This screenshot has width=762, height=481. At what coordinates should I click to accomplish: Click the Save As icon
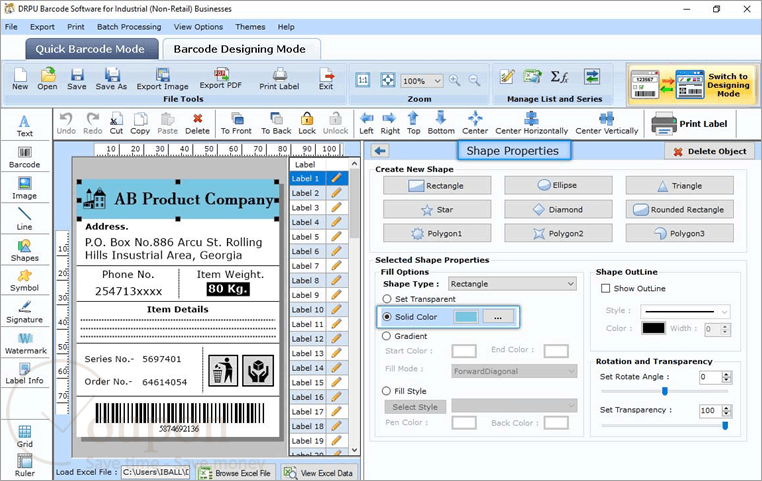(111, 79)
